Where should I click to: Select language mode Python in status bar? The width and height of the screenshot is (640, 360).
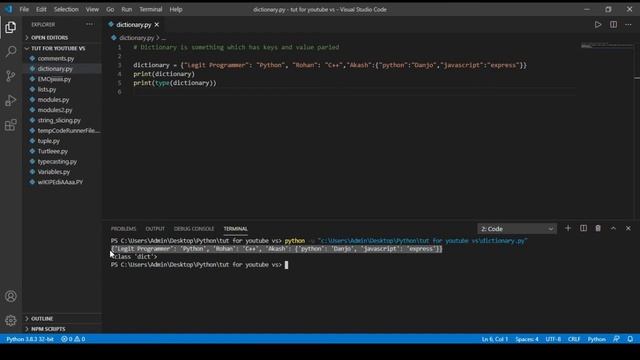click(596, 339)
